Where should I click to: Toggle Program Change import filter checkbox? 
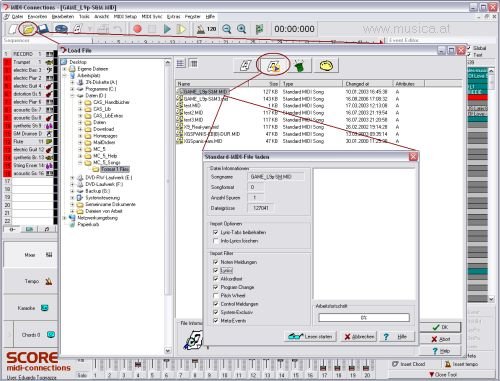click(216, 287)
